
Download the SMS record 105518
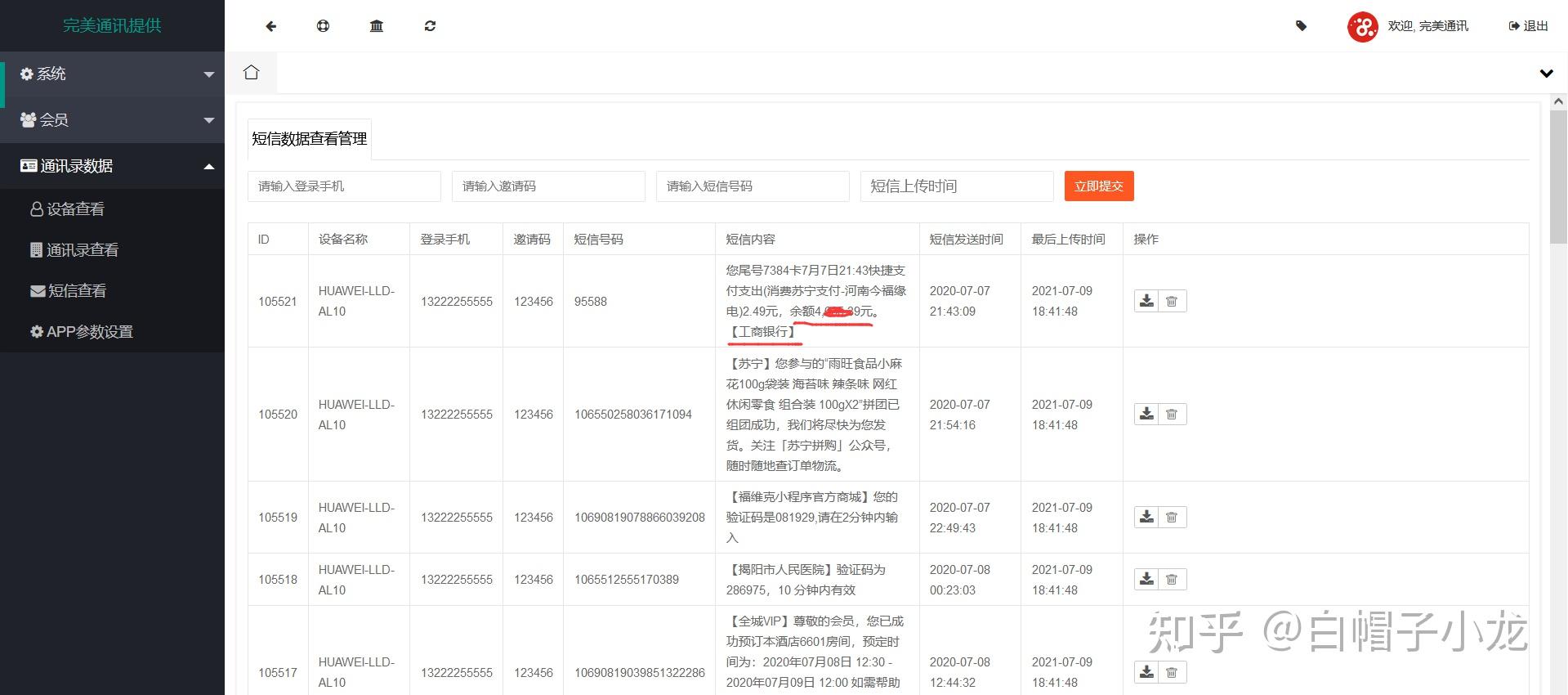point(1147,579)
